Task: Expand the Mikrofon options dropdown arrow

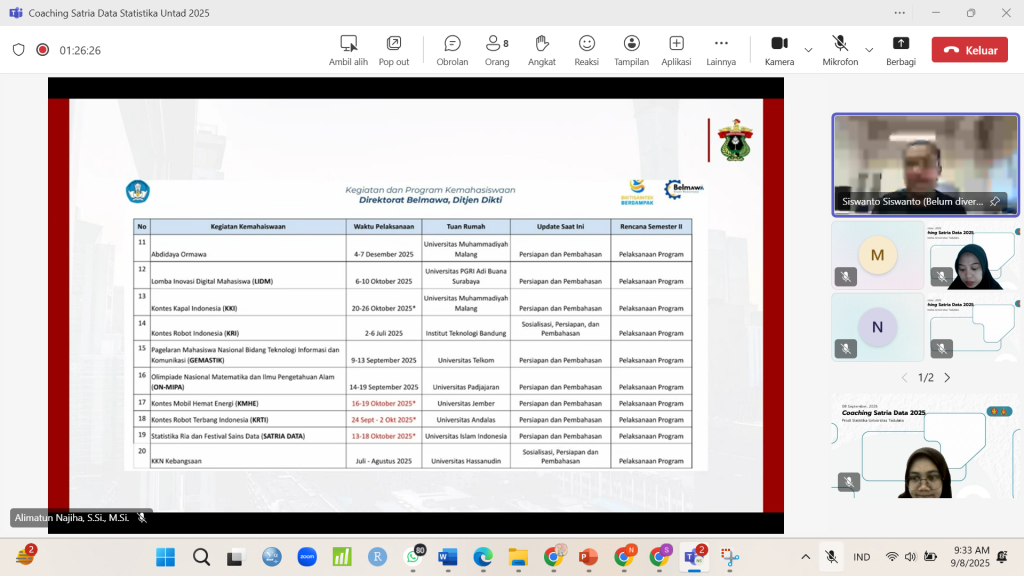Action: pyautogui.click(x=869, y=50)
